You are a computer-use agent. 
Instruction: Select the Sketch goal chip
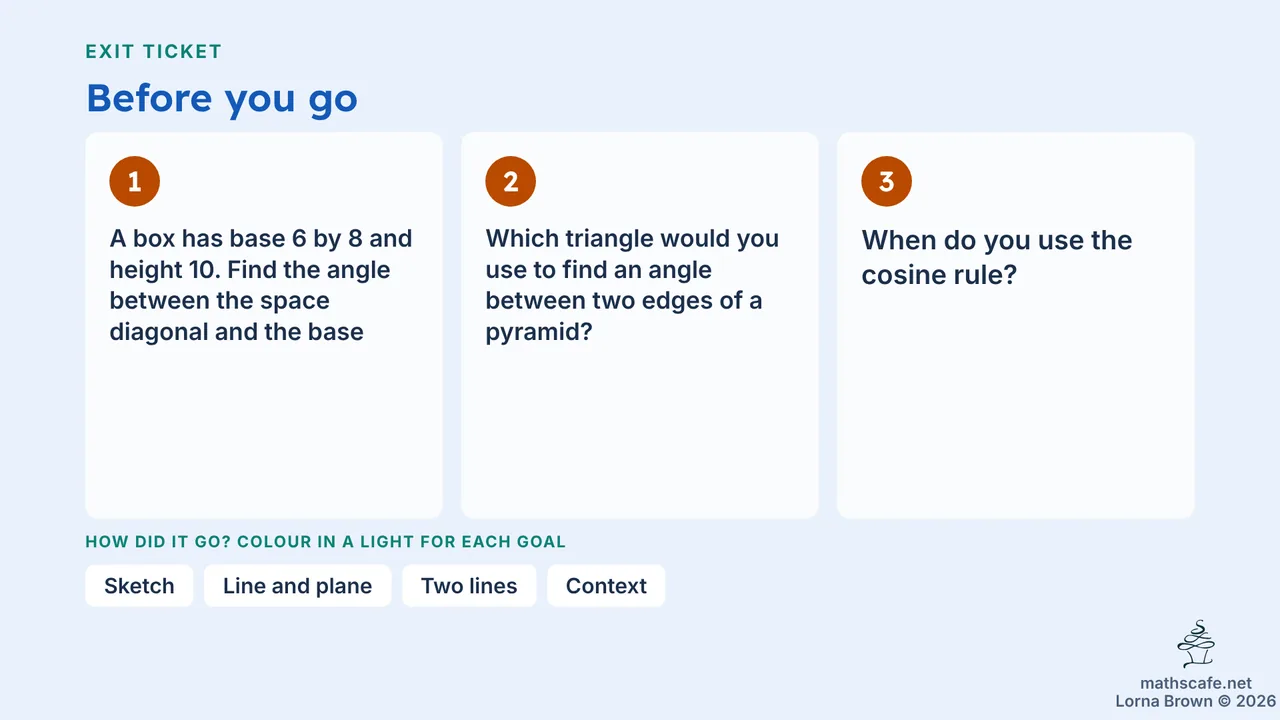(139, 586)
